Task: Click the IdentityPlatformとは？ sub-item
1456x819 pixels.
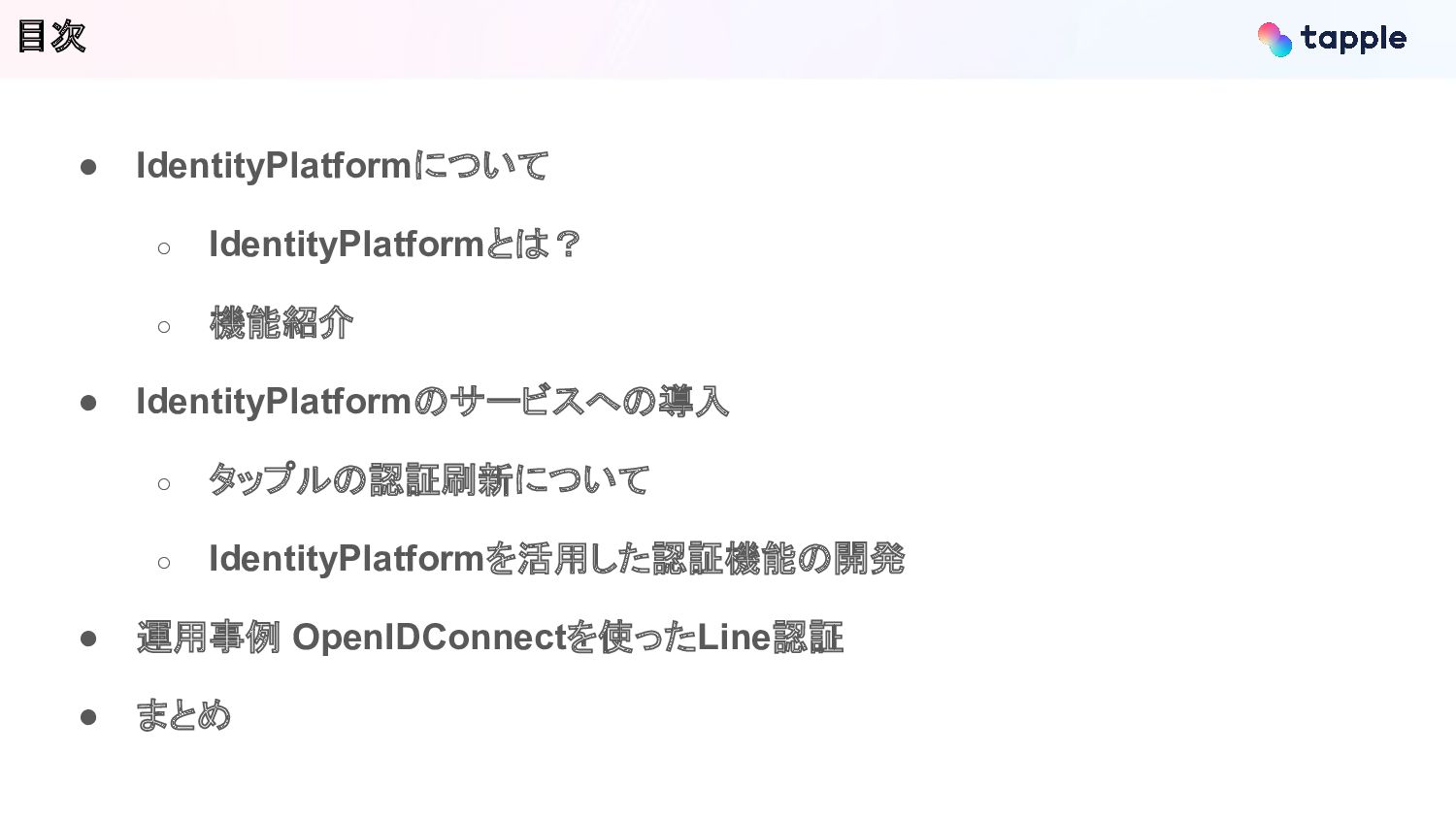Action: click(394, 245)
